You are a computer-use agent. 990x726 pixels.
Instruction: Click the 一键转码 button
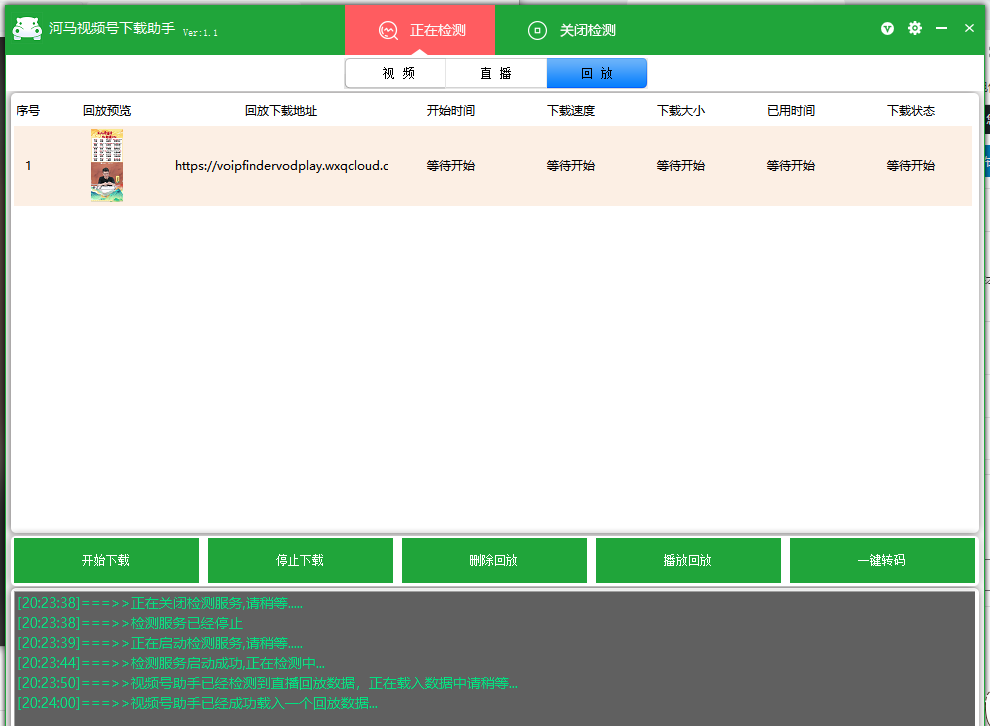click(x=881, y=560)
